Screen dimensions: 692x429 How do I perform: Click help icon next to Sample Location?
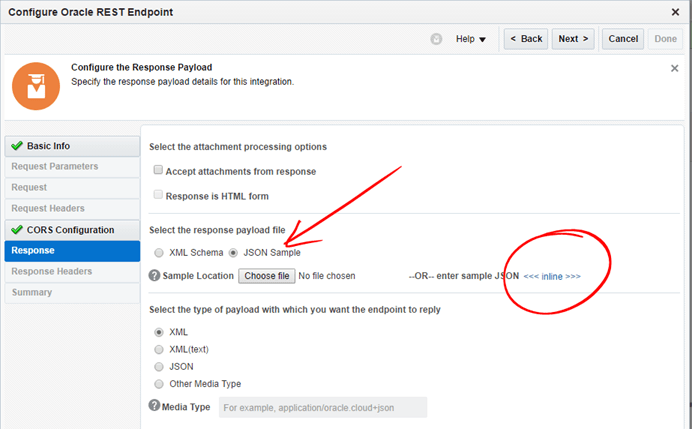(155, 275)
